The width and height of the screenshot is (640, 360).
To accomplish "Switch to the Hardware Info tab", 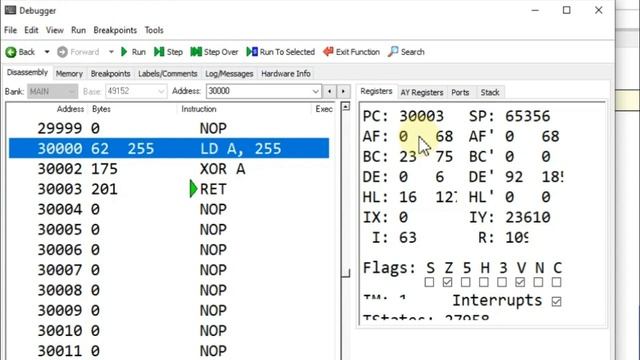I will tap(286, 73).
